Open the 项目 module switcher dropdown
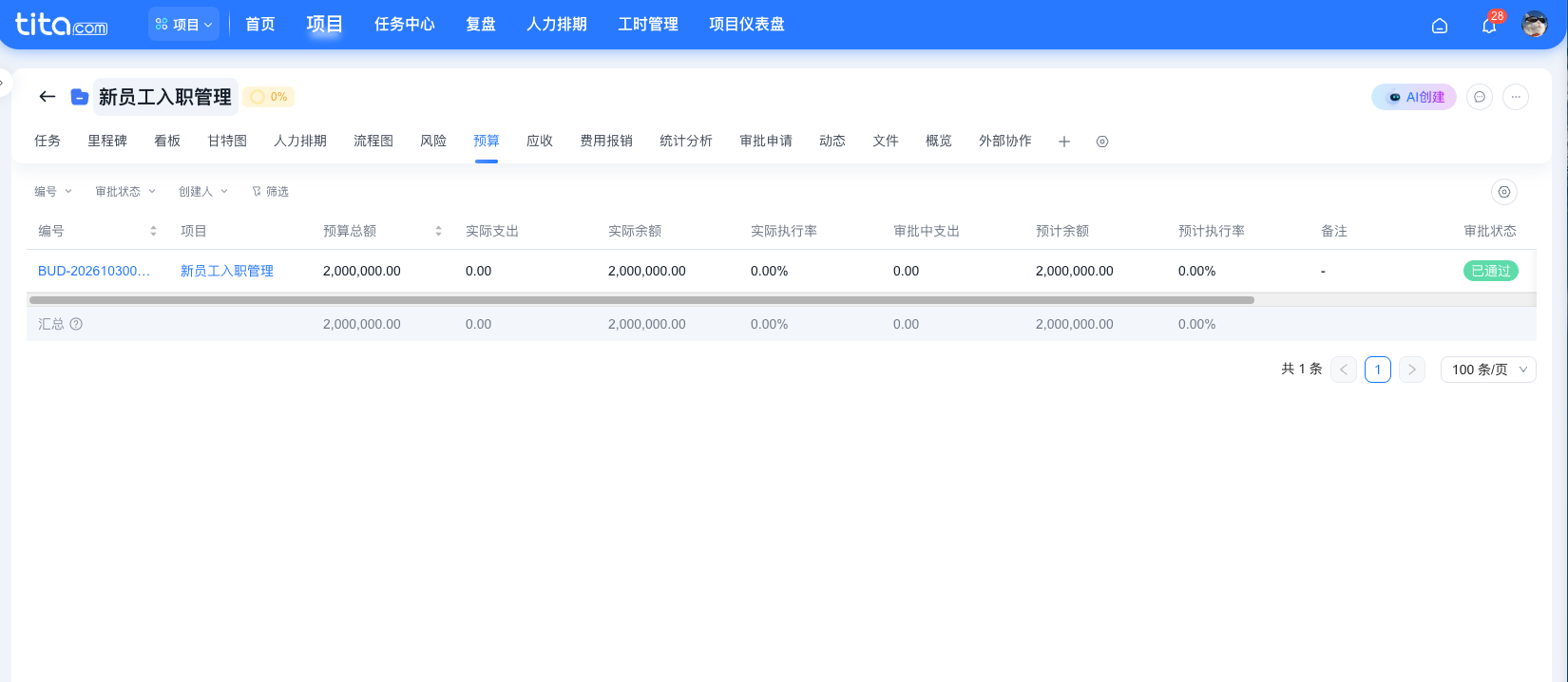Screen dimensions: 1568x682 183,25
